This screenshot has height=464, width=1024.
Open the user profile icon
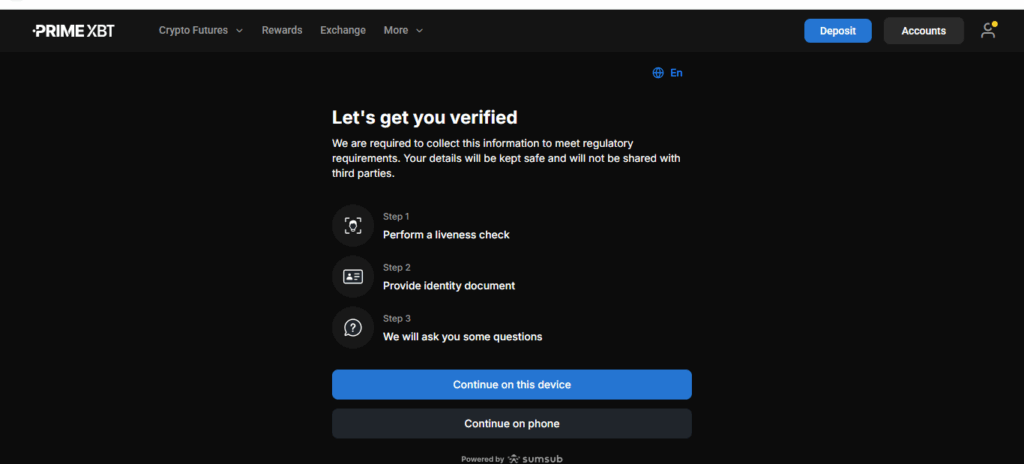coord(988,30)
